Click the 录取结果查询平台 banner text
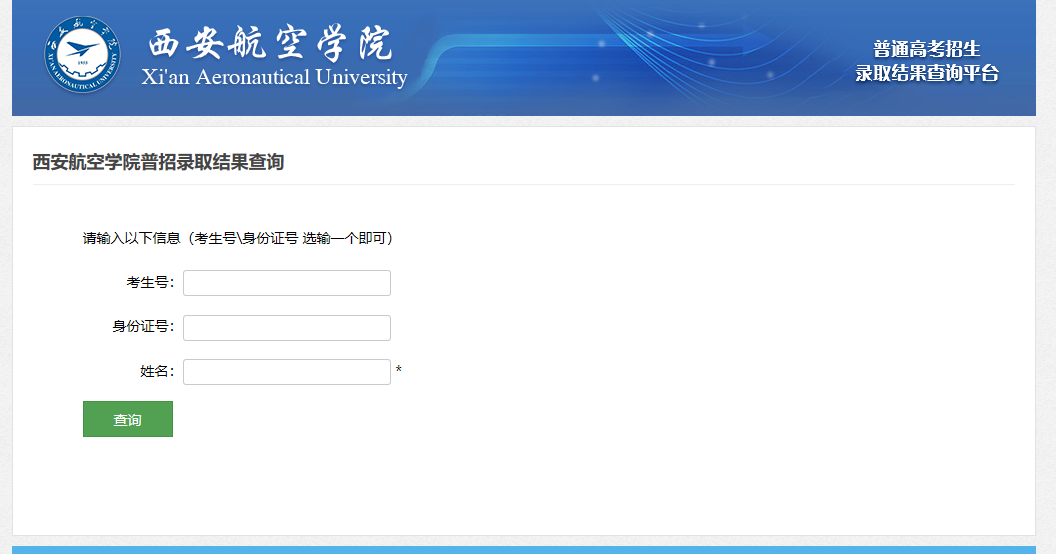The image size is (1056, 554). 927,73
